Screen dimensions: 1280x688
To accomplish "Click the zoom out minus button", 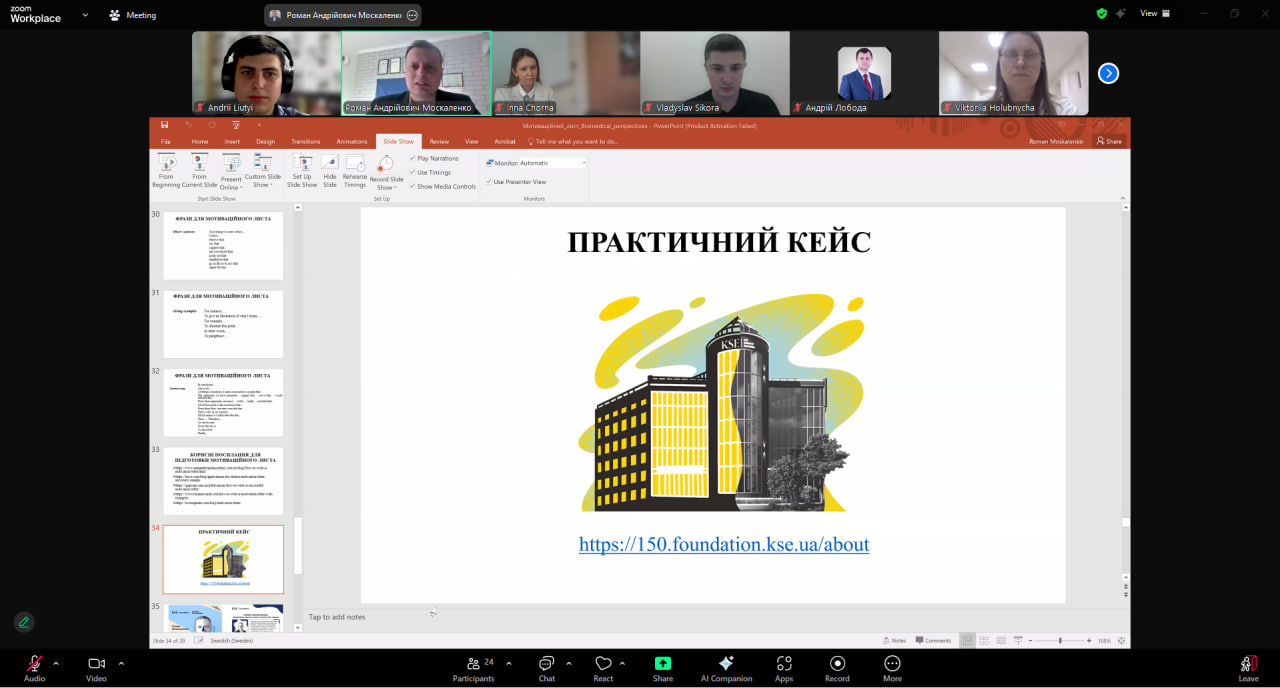I will click(1032, 640).
